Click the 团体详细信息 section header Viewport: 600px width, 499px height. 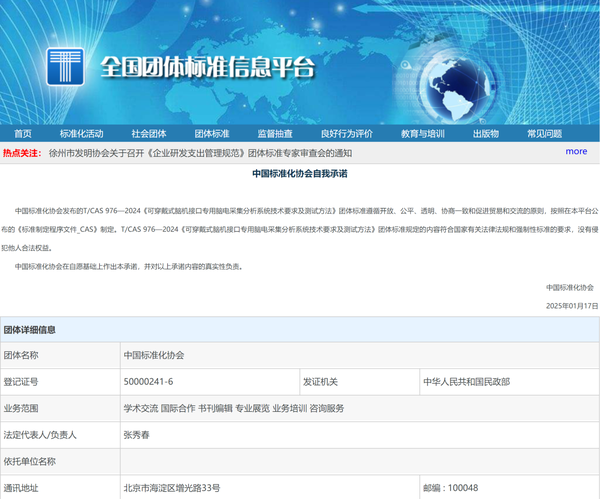click(x=300, y=329)
